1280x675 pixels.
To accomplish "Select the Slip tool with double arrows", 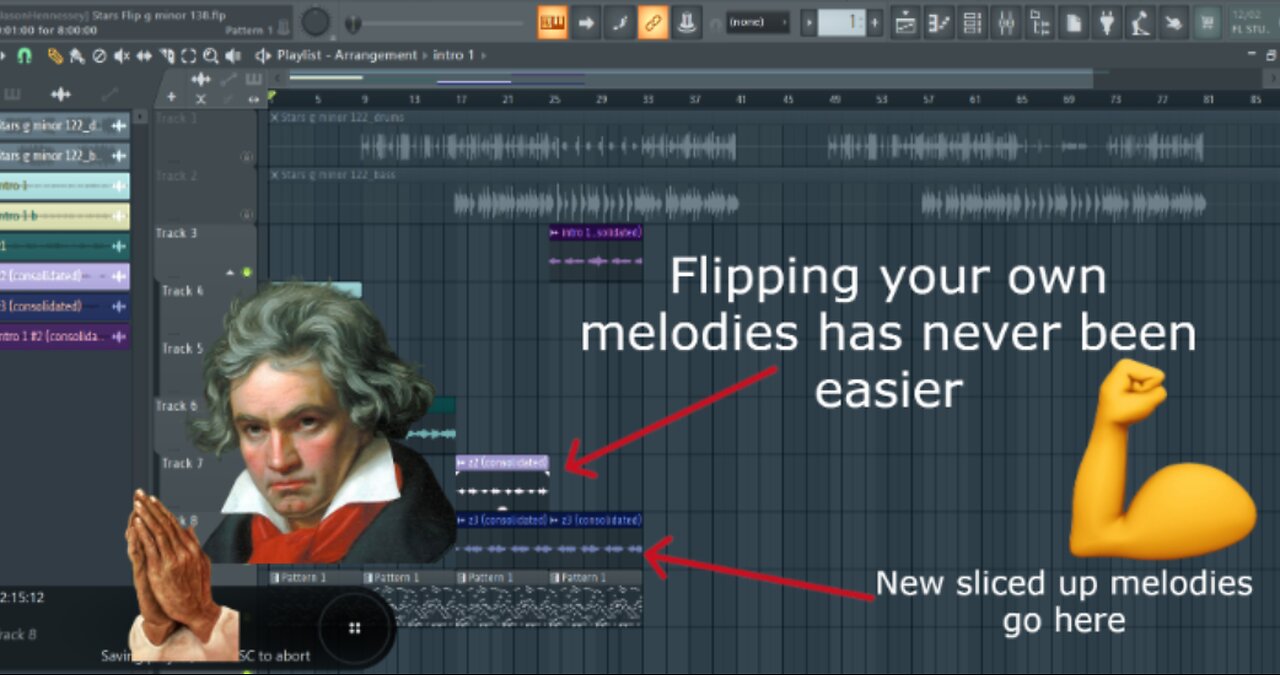I will click(x=144, y=56).
